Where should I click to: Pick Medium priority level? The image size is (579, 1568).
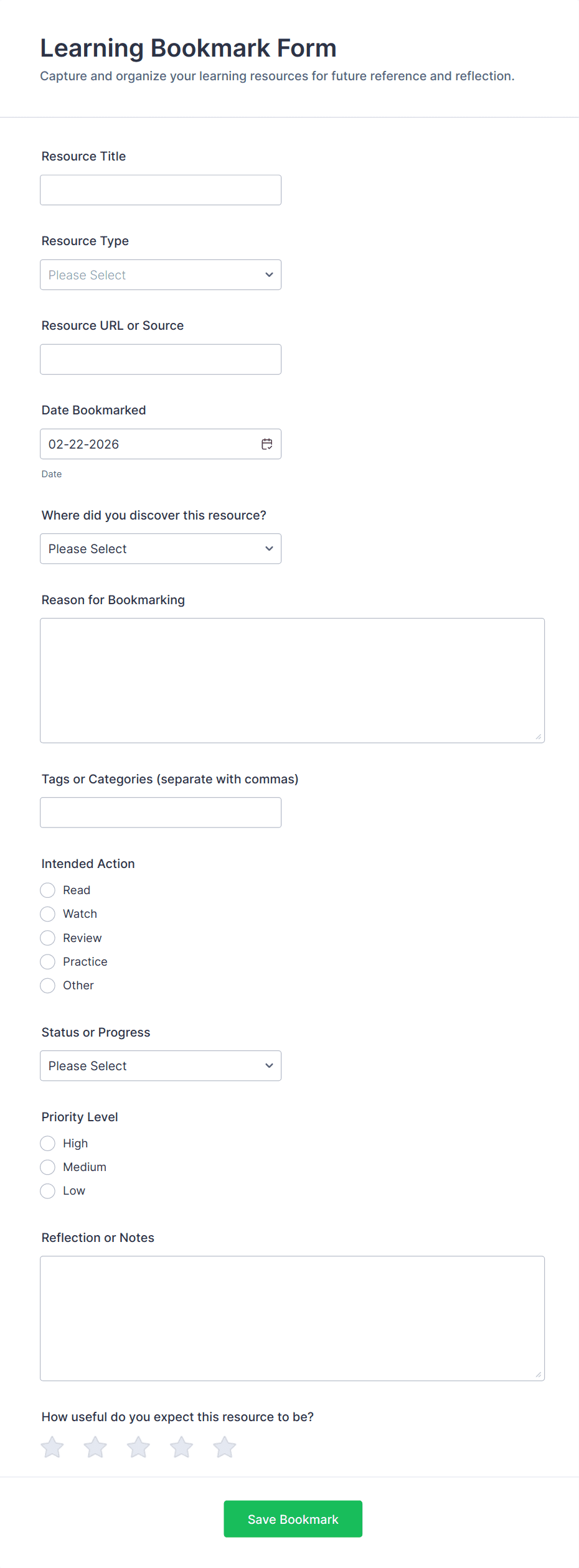coord(48,1167)
